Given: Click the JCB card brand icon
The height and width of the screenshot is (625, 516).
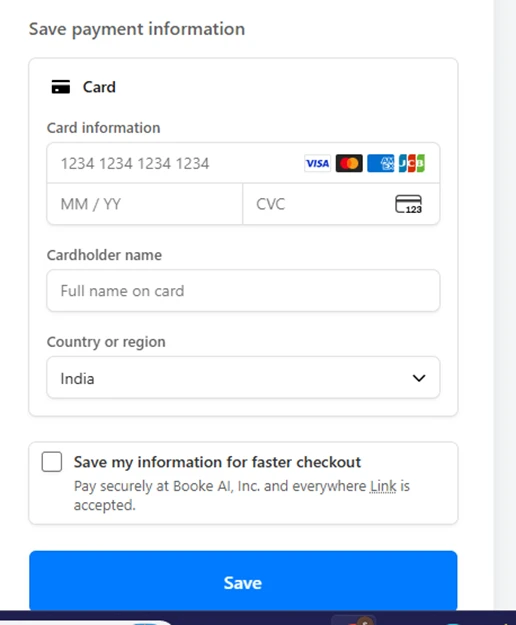Looking at the screenshot, I should (x=412, y=163).
